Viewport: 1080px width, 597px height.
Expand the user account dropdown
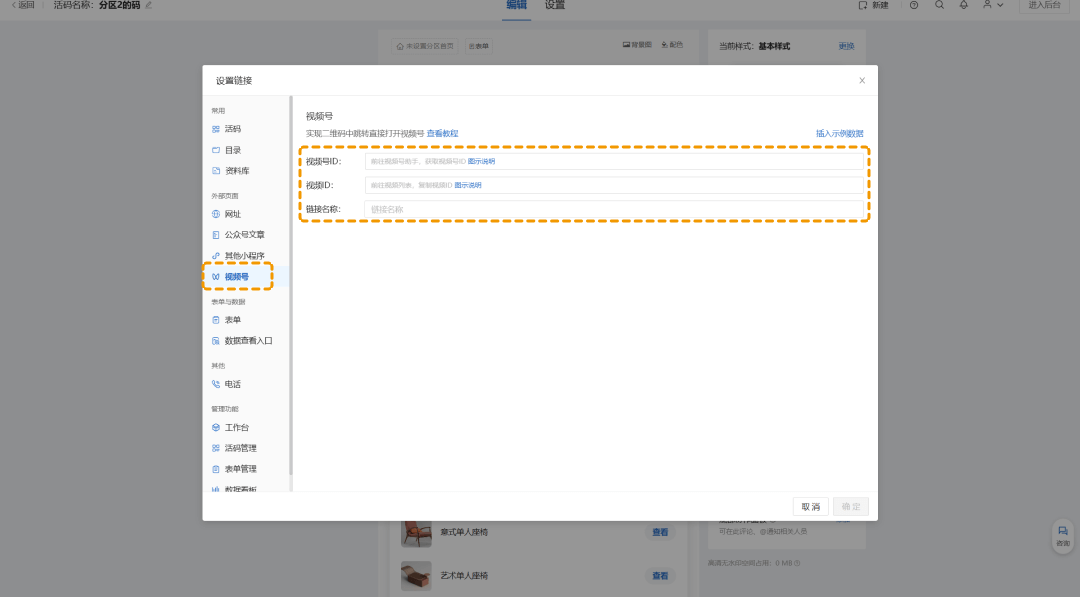[x=993, y=6]
